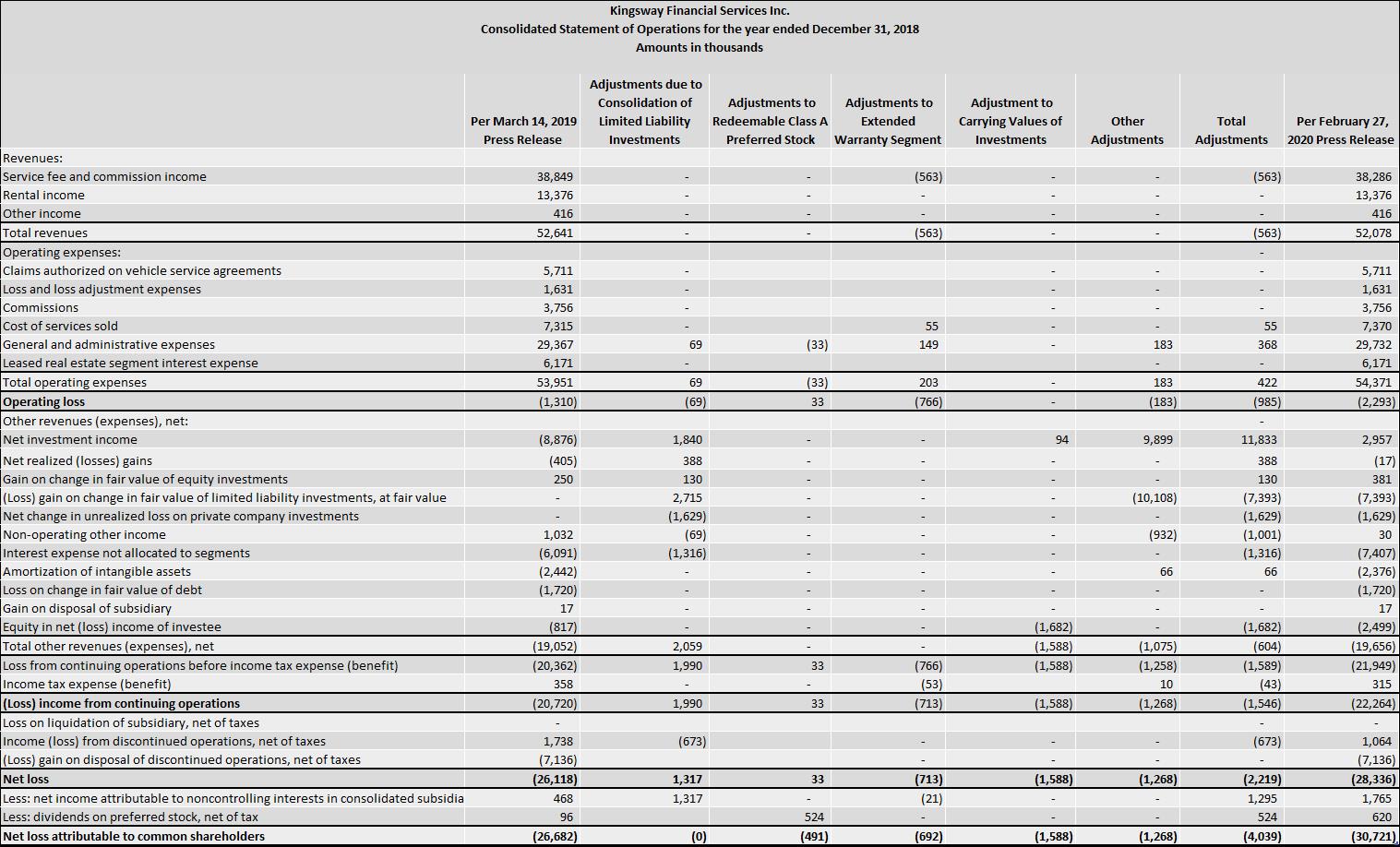Click the 'Adjustments to Extended Warranty Segment' header

click(x=888, y=121)
